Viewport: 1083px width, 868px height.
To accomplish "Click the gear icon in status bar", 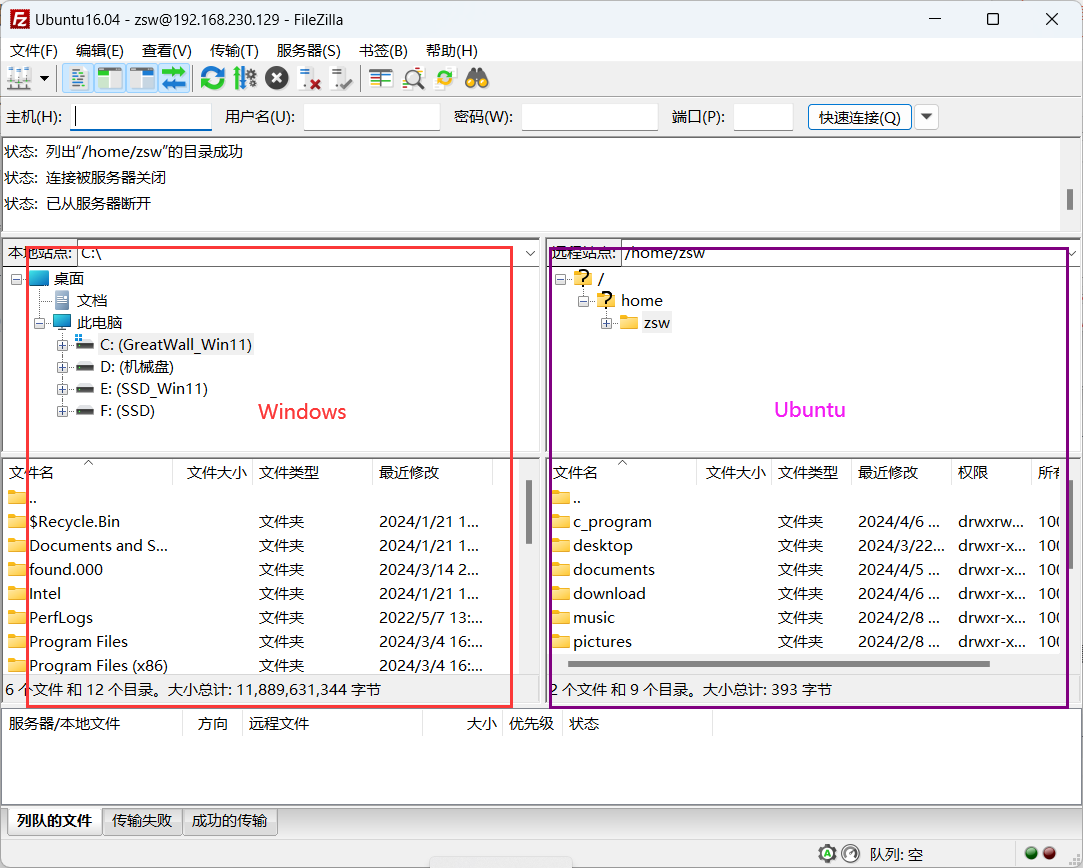I will tap(827, 853).
